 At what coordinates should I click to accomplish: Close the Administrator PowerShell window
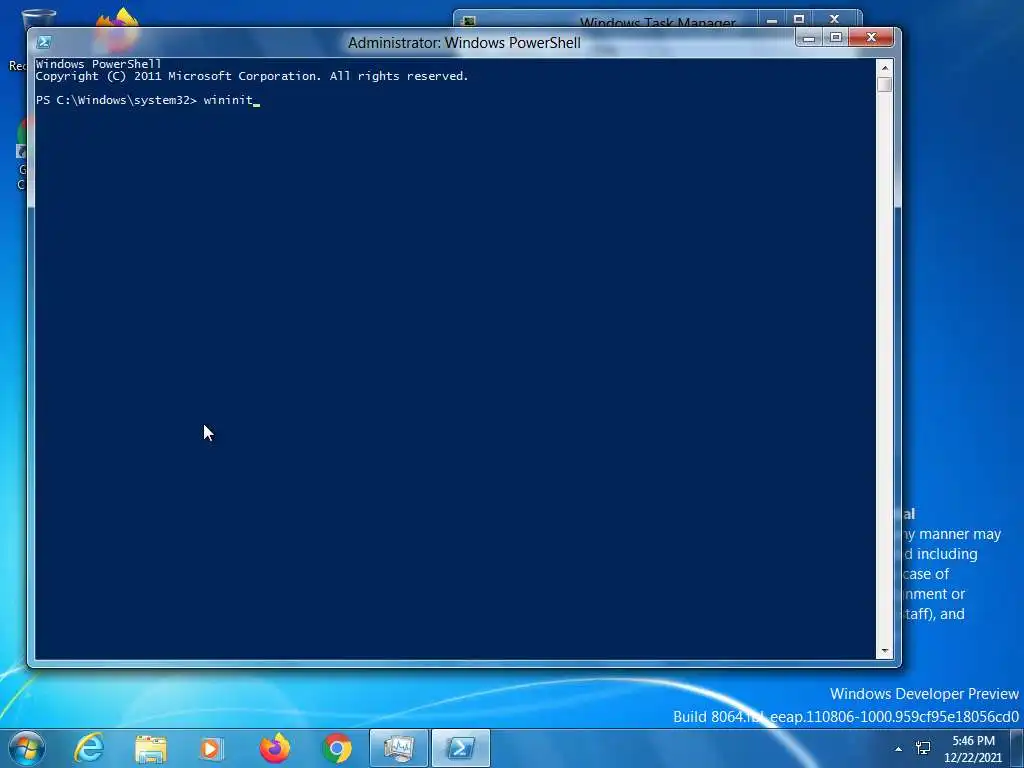pyautogui.click(x=871, y=38)
